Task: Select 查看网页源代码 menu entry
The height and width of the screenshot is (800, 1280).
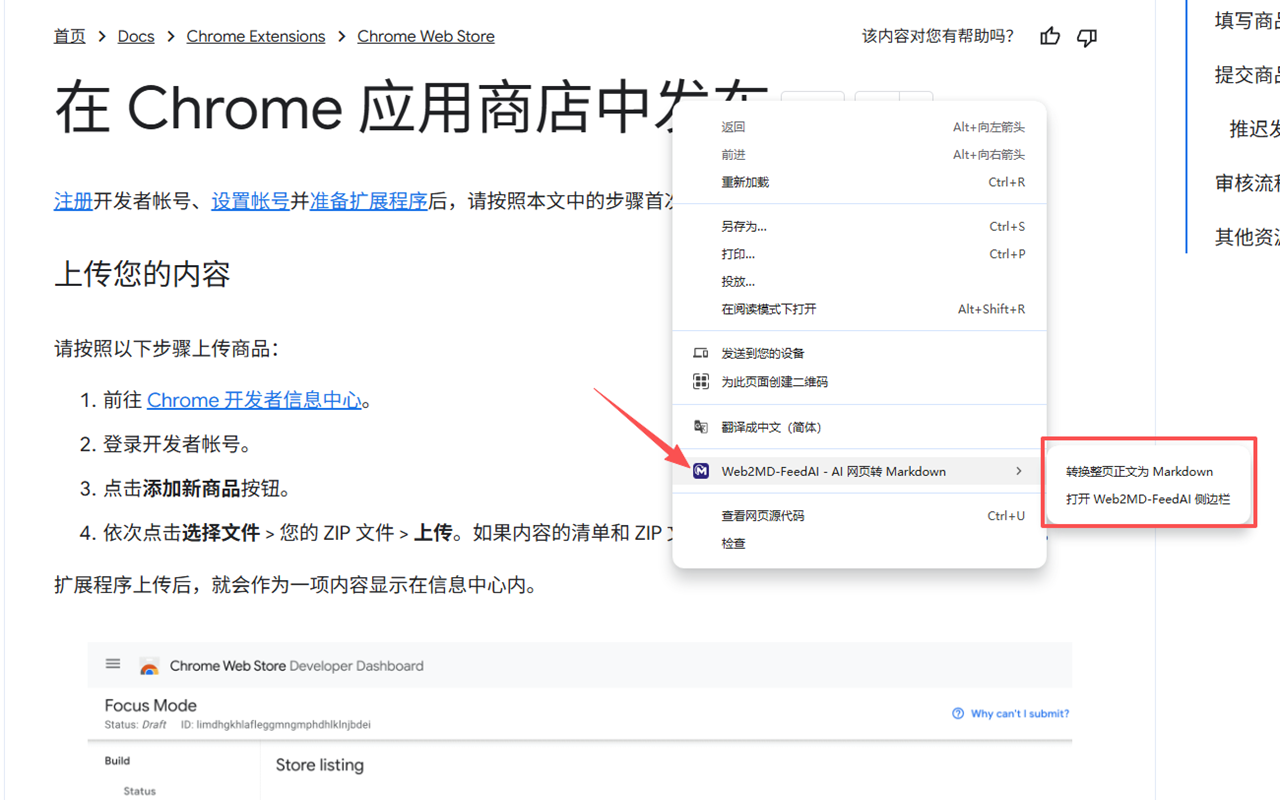Action: [859, 516]
